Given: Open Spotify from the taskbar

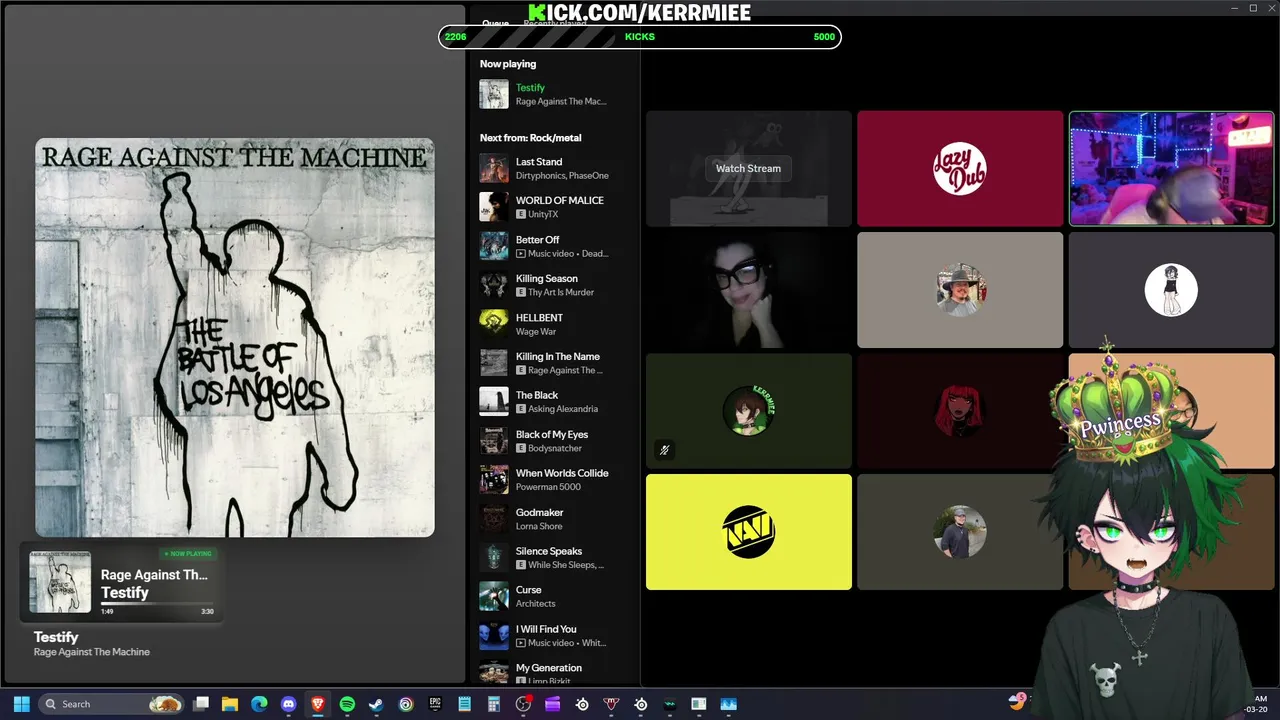Looking at the screenshot, I should pyautogui.click(x=347, y=704).
